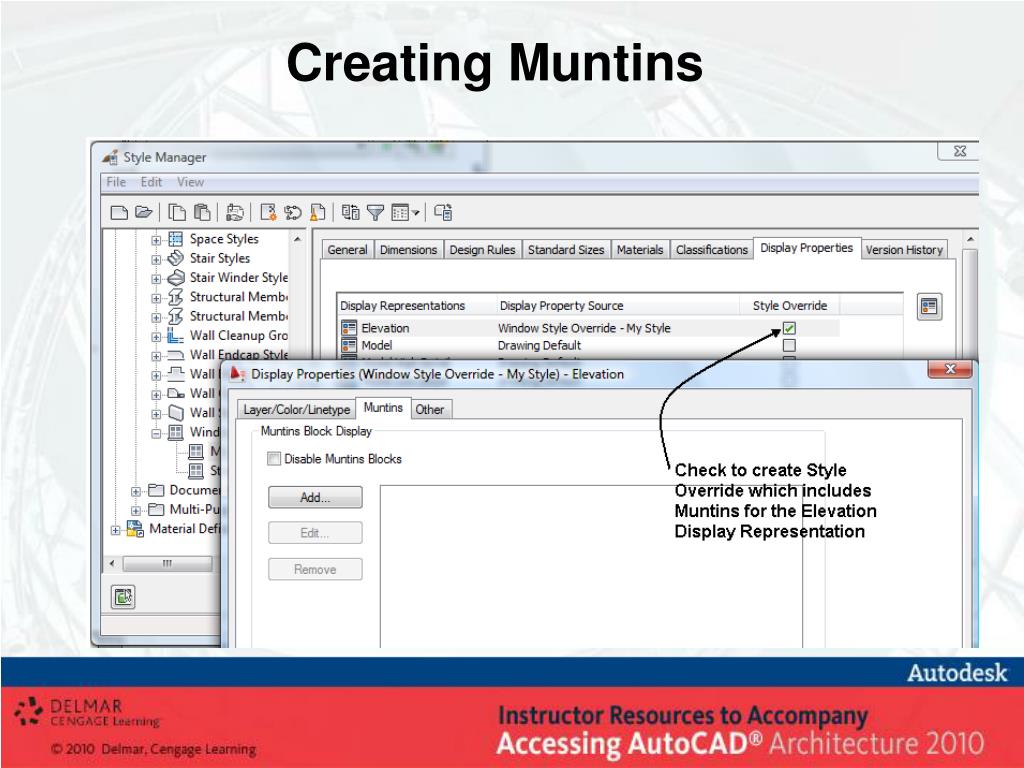Select the window style child starting with M

[x=196, y=451]
